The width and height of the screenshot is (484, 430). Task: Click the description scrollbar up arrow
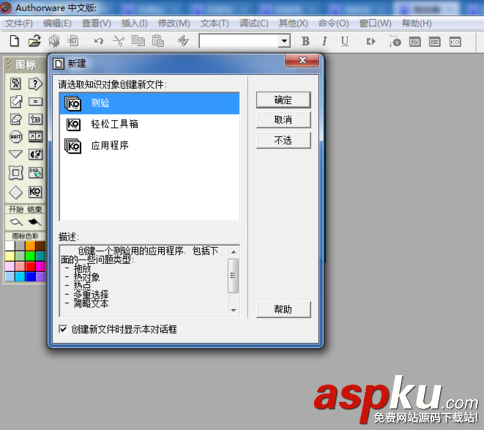(233, 252)
